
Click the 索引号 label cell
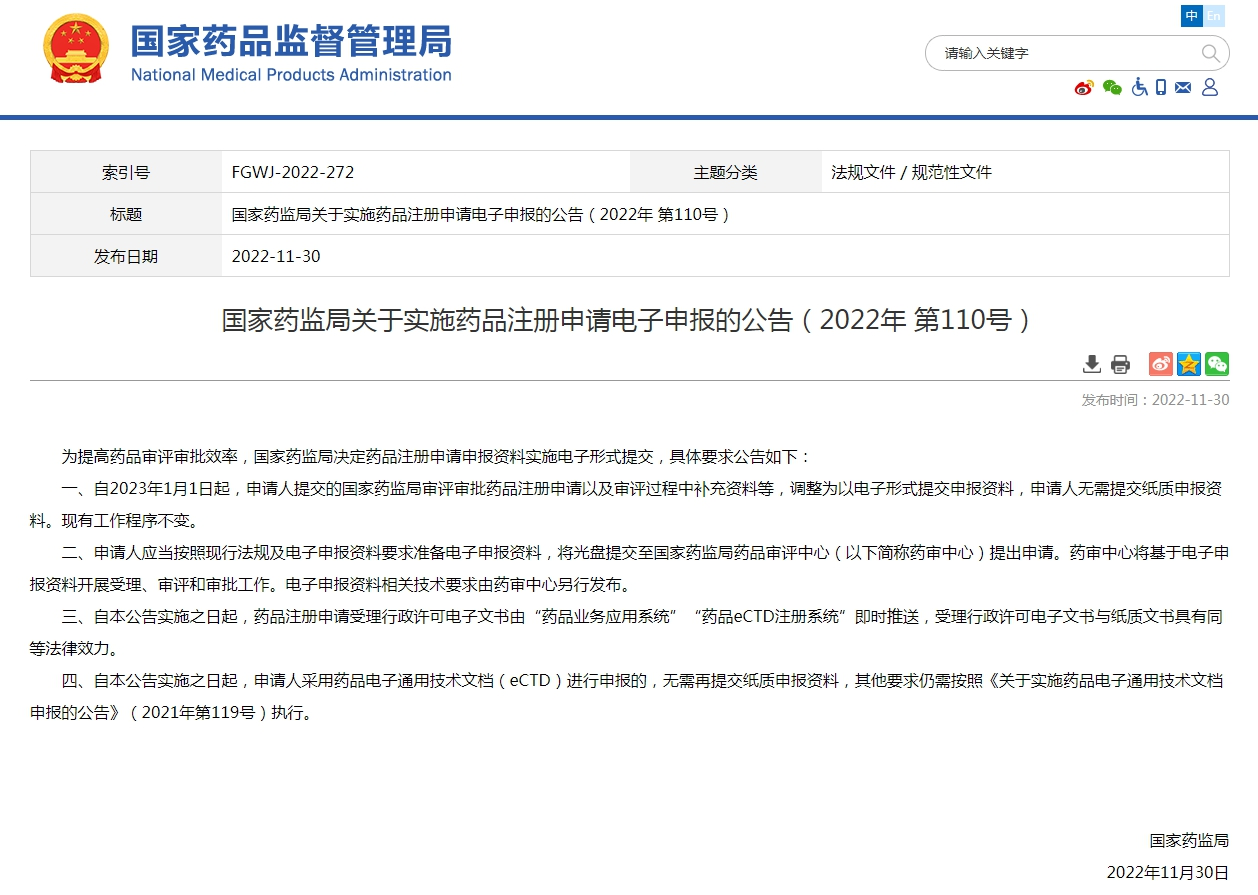coord(126,172)
